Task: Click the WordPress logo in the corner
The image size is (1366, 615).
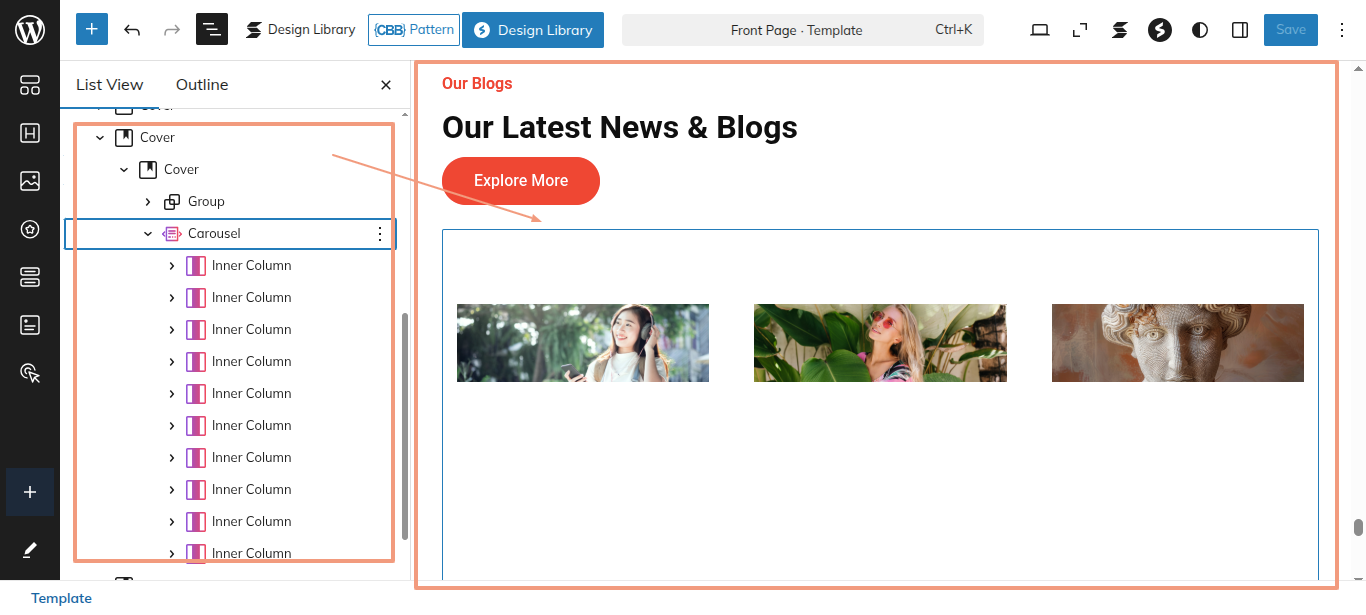Action: [x=30, y=30]
